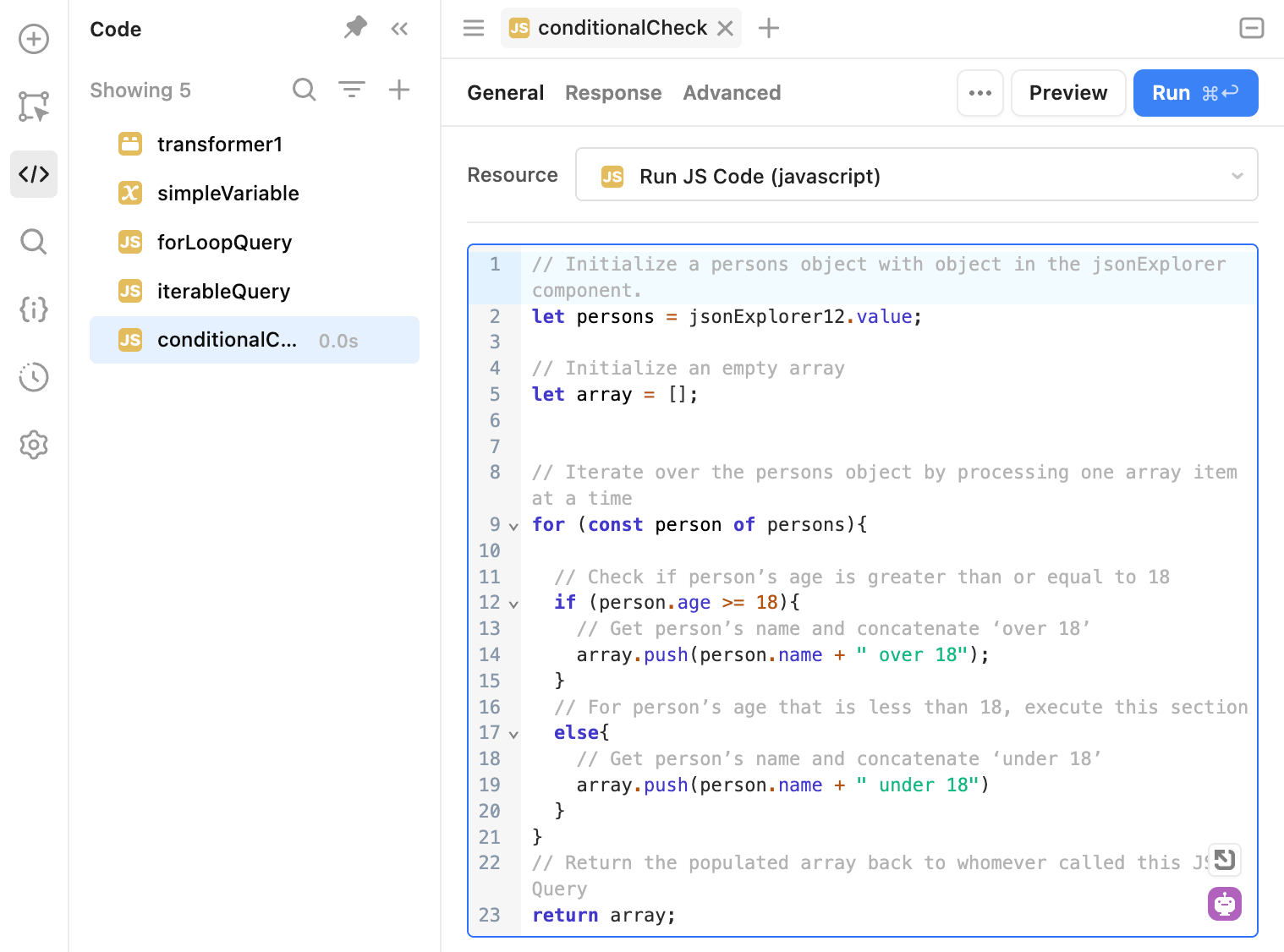Open the Resource dropdown
Screen dimensions: 1284x952
(x=917, y=175)
